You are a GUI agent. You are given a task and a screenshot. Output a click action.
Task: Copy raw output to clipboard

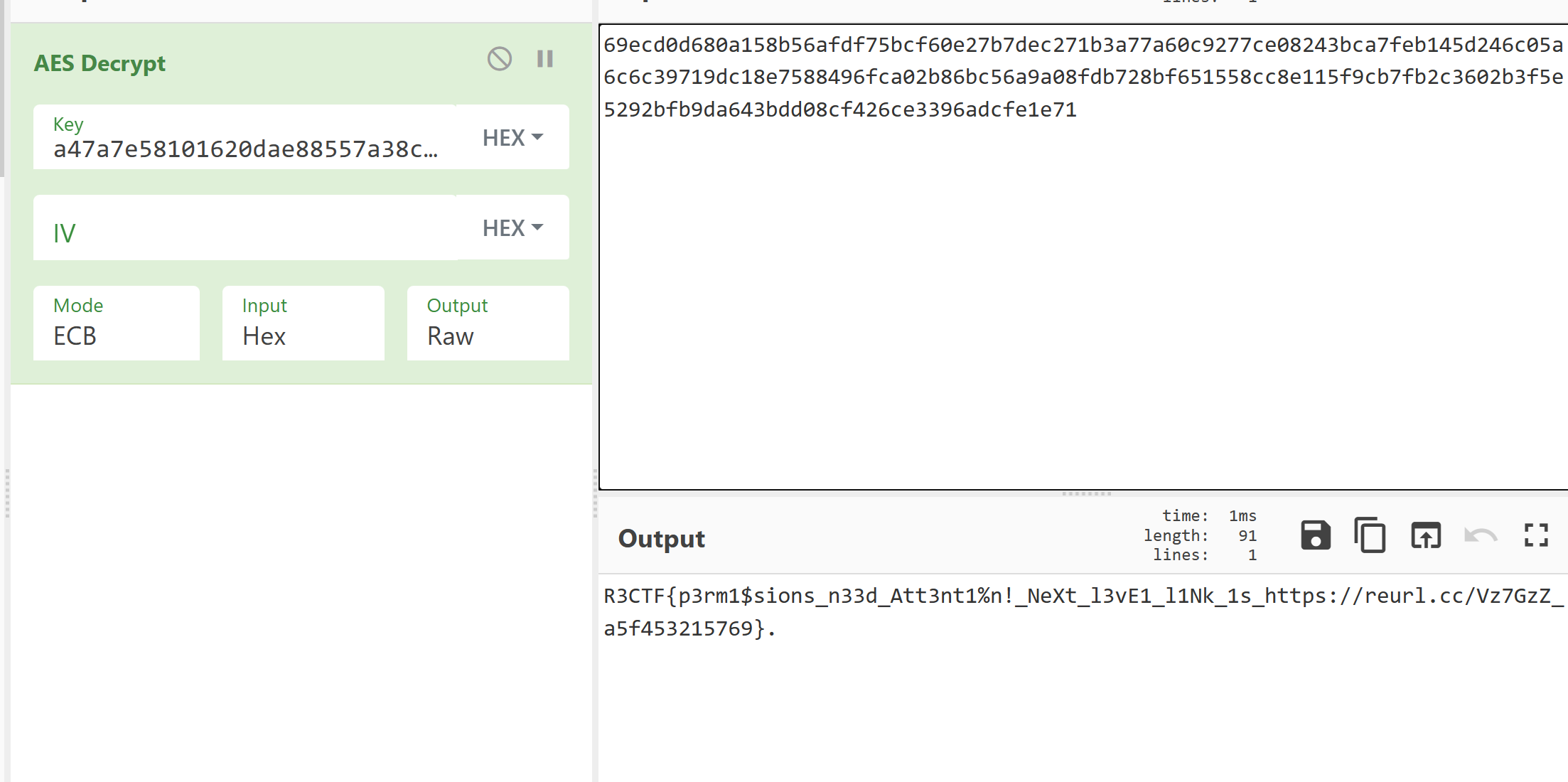click(x=1370, y=535)
